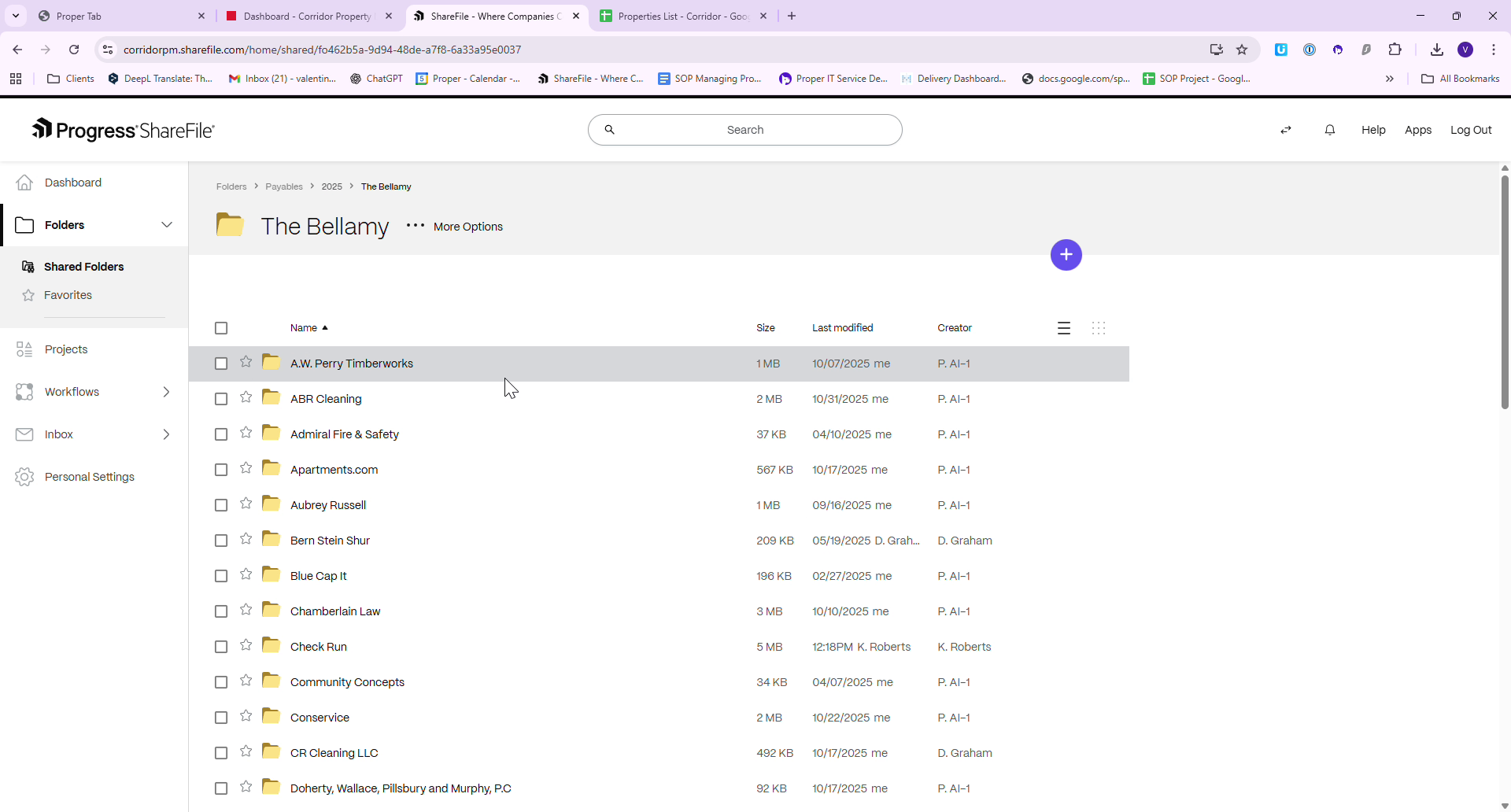This screenshot has width=1511, height=812.
Task: Open Favorites in the sidebar
Action: (x=68, y=295)
